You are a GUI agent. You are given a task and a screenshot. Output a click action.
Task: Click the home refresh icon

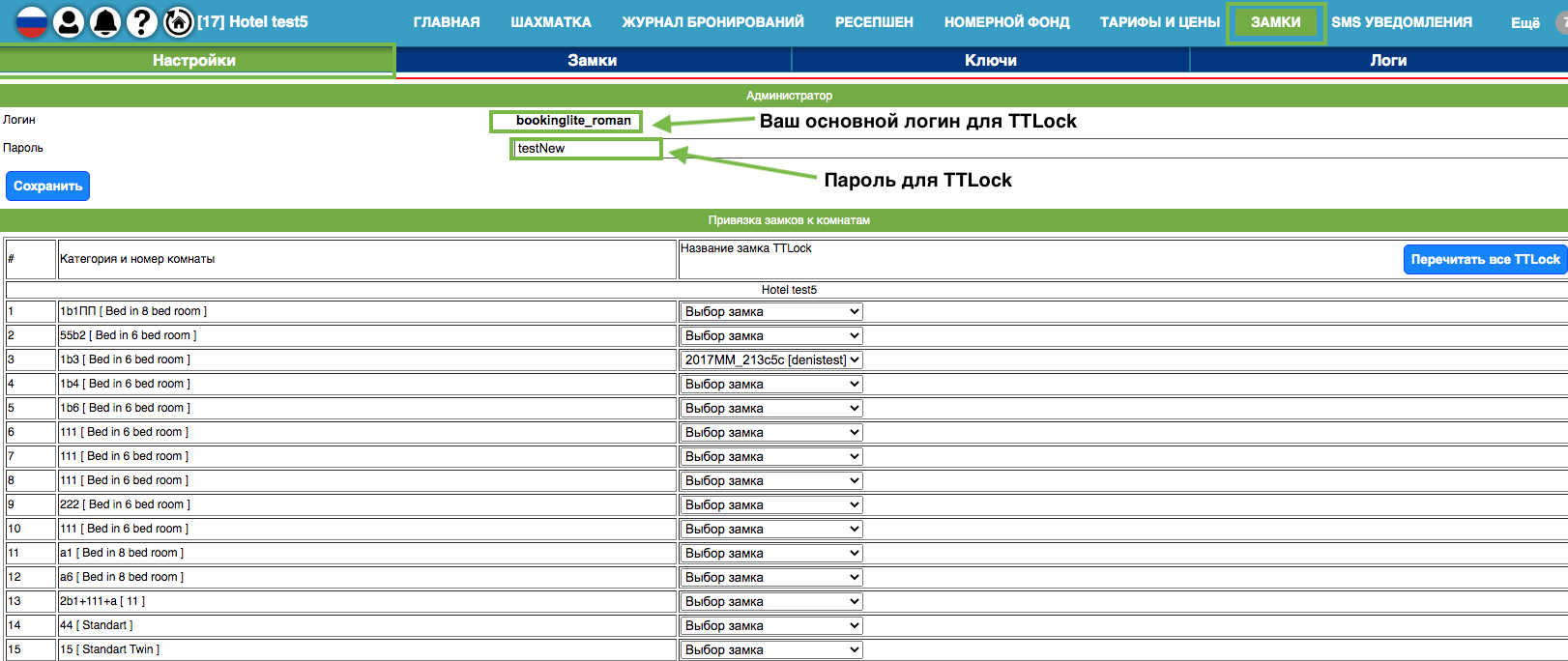coord(179,21)
